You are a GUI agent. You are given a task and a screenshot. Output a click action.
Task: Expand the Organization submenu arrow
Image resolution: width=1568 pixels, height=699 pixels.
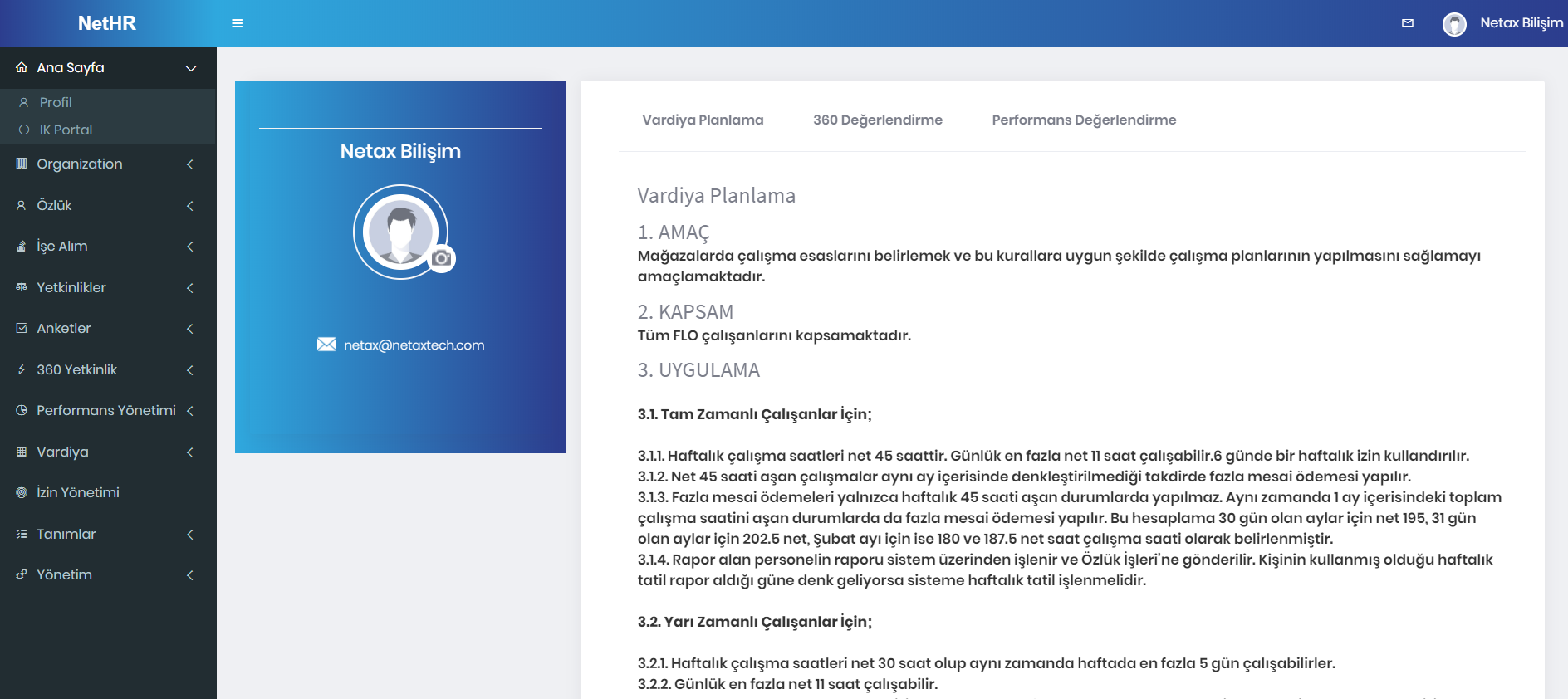pos(190,164)
